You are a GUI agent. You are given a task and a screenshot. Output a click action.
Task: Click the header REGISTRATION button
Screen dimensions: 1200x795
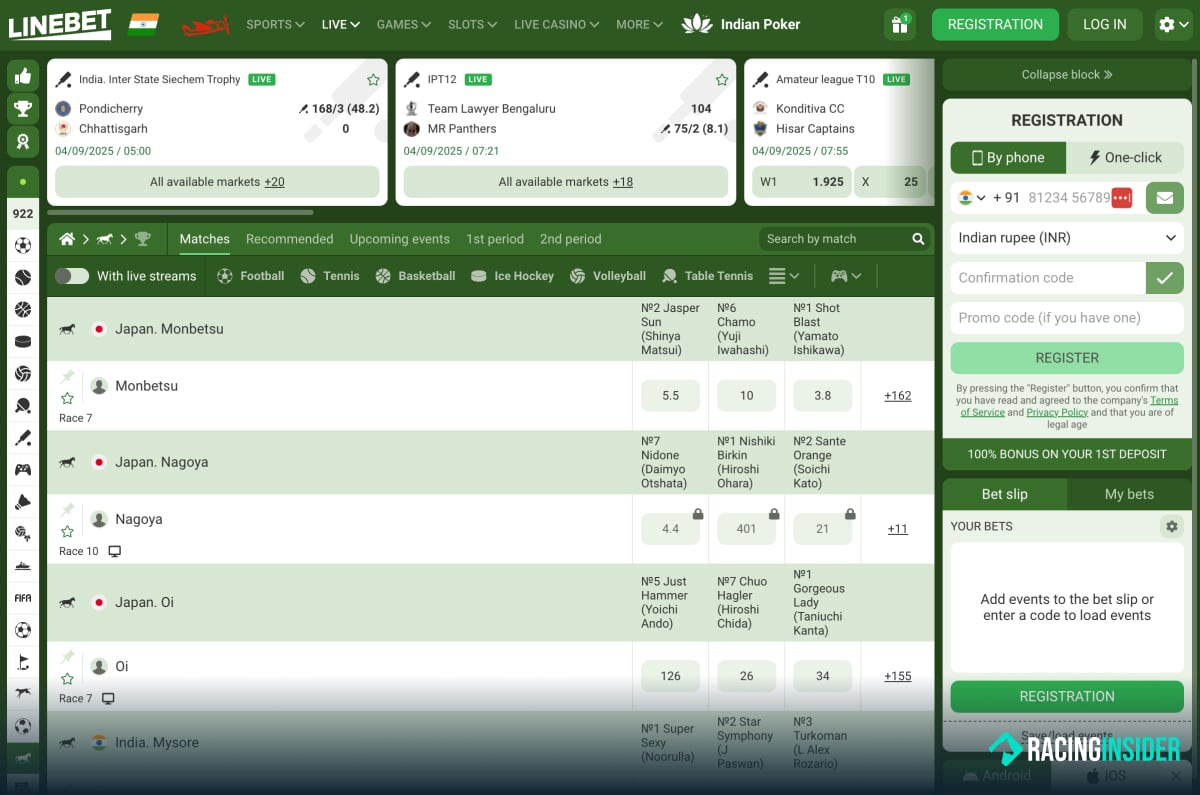click(995, 24)
